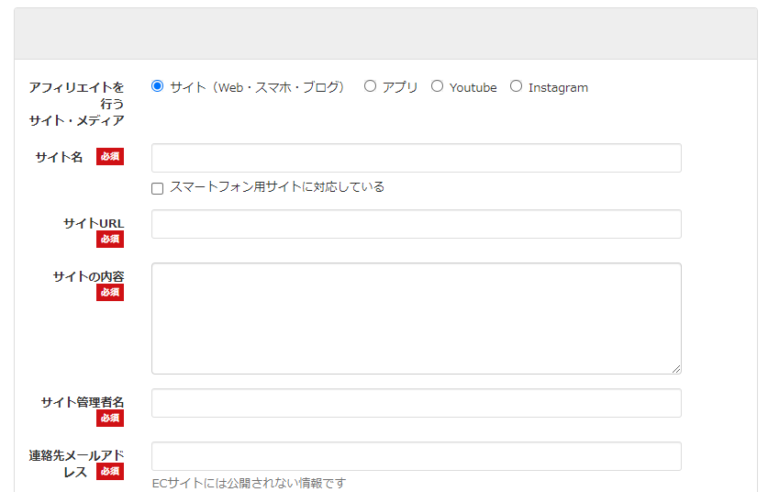Click the resize handle of サイトの内容 textarea
This screenshot has height=492, width=768.
click(x=676, y=369)
